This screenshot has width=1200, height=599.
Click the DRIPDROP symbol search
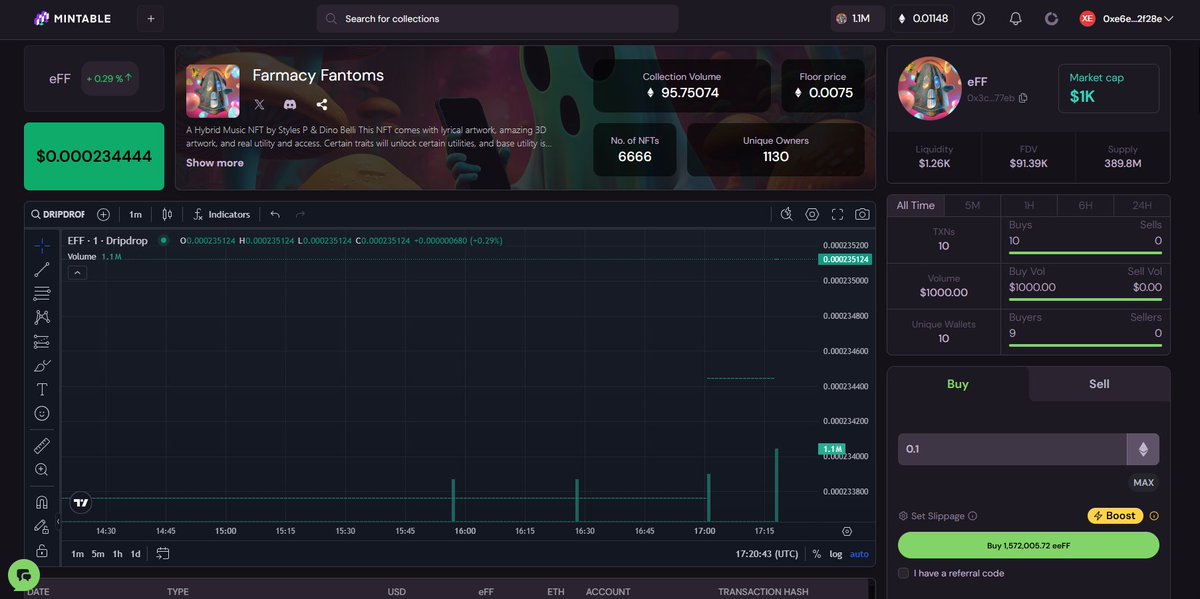tap(58, 214)
